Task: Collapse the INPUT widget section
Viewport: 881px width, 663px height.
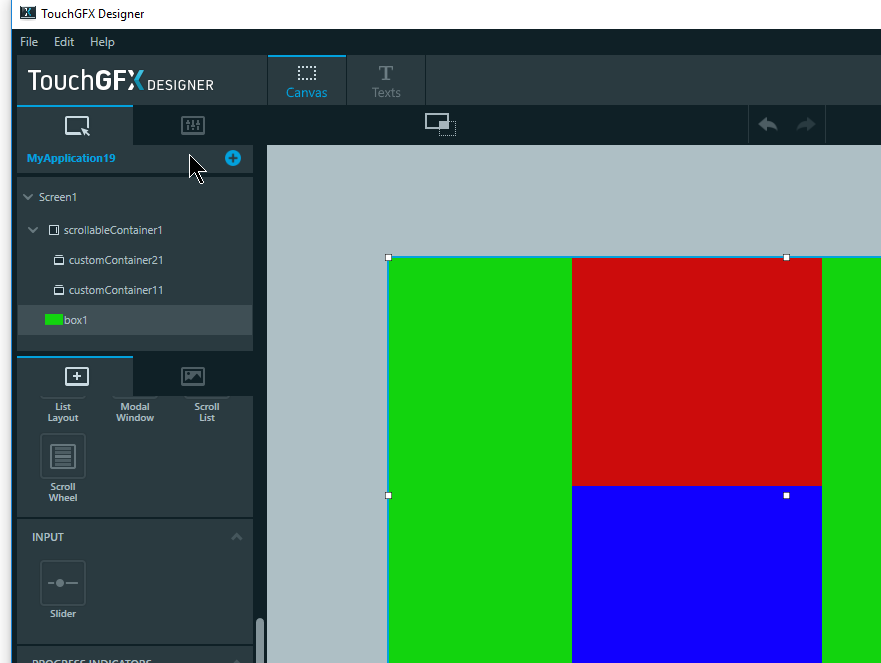Action: (237, 537)
